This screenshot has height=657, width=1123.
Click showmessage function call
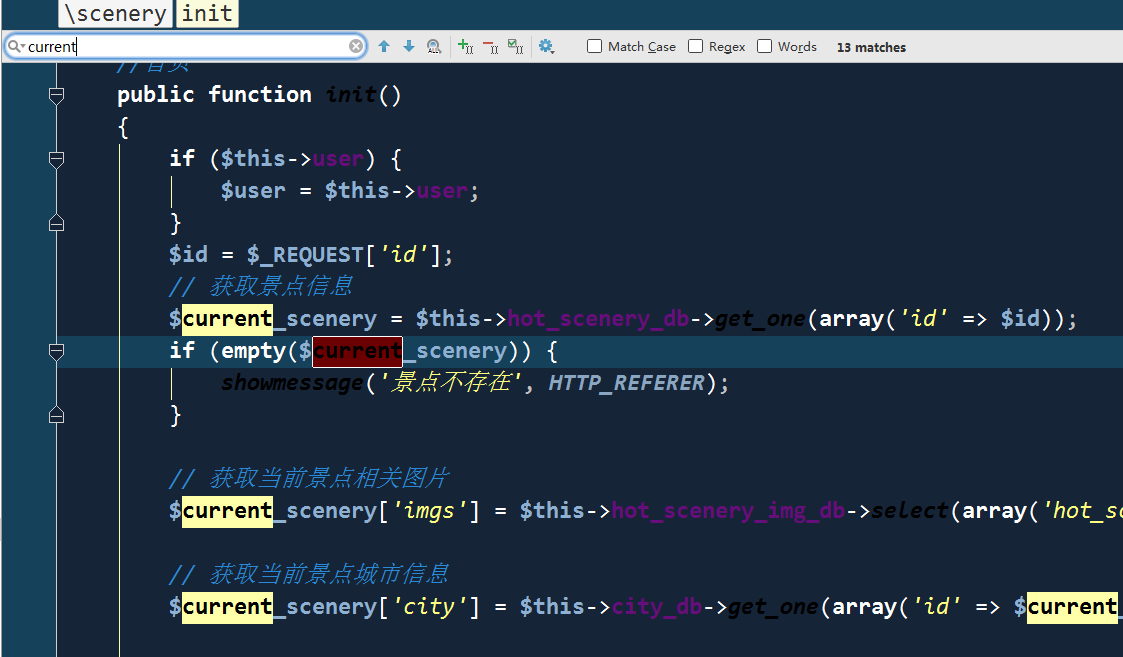pos(292,383)
